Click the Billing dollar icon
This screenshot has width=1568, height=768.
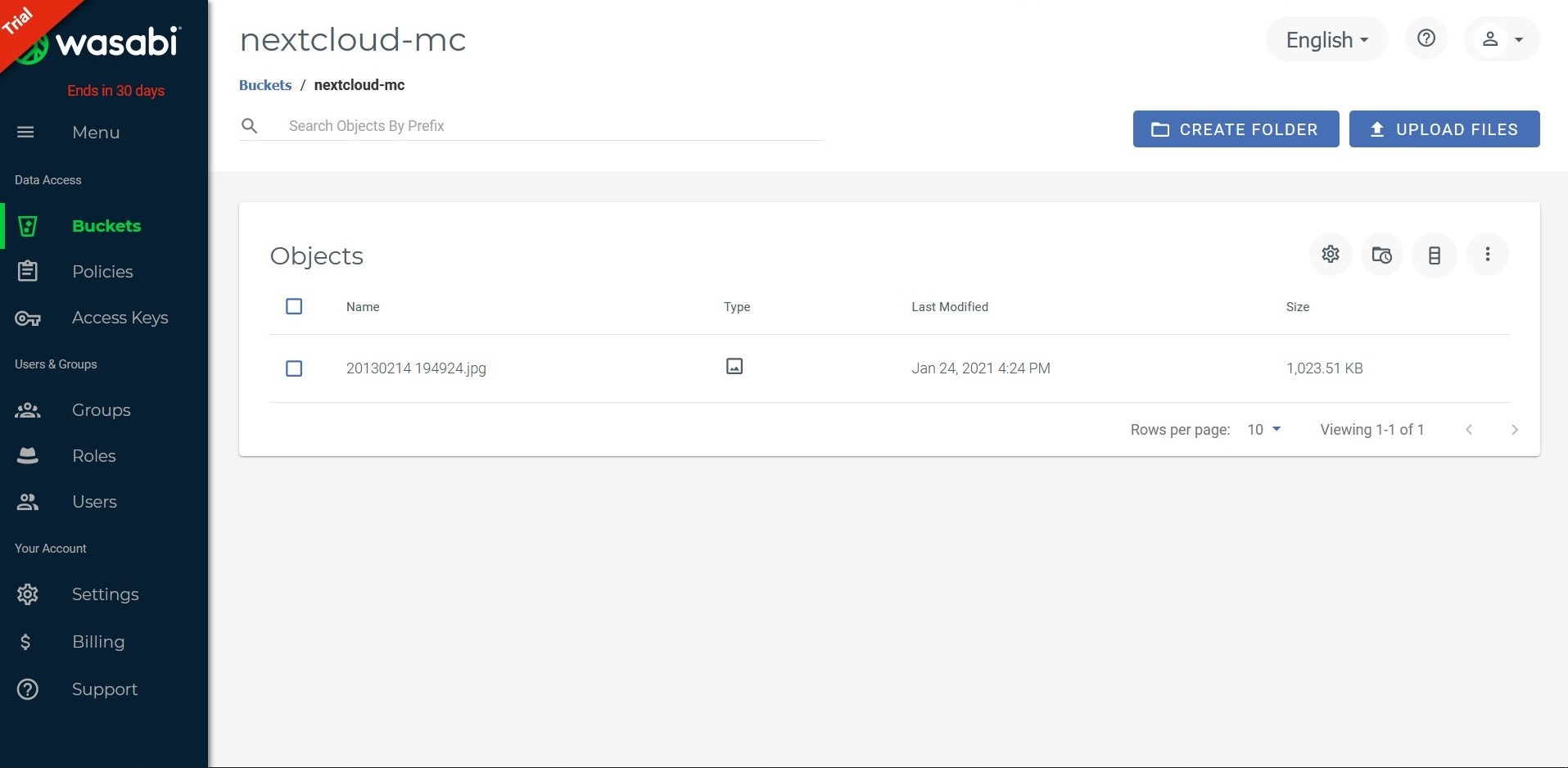[25, 642]
